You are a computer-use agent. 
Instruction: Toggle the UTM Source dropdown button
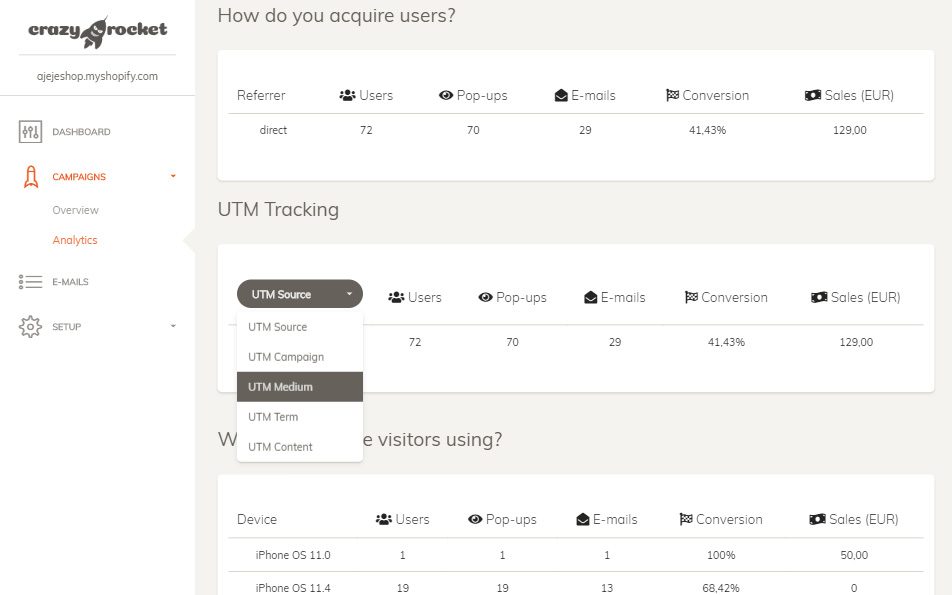300,294
